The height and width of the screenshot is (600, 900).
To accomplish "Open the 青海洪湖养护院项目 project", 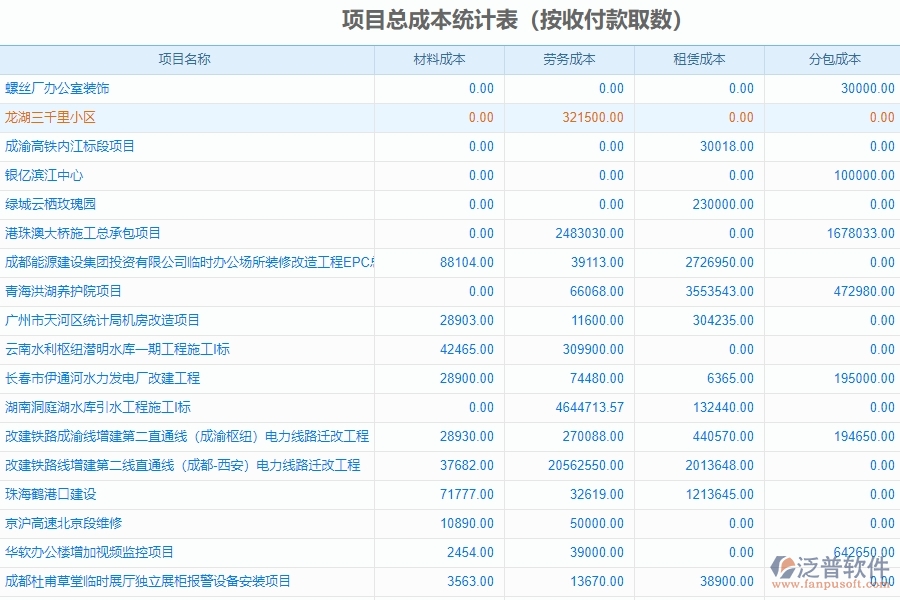I will pyautogui.click(x=70, y=291).
